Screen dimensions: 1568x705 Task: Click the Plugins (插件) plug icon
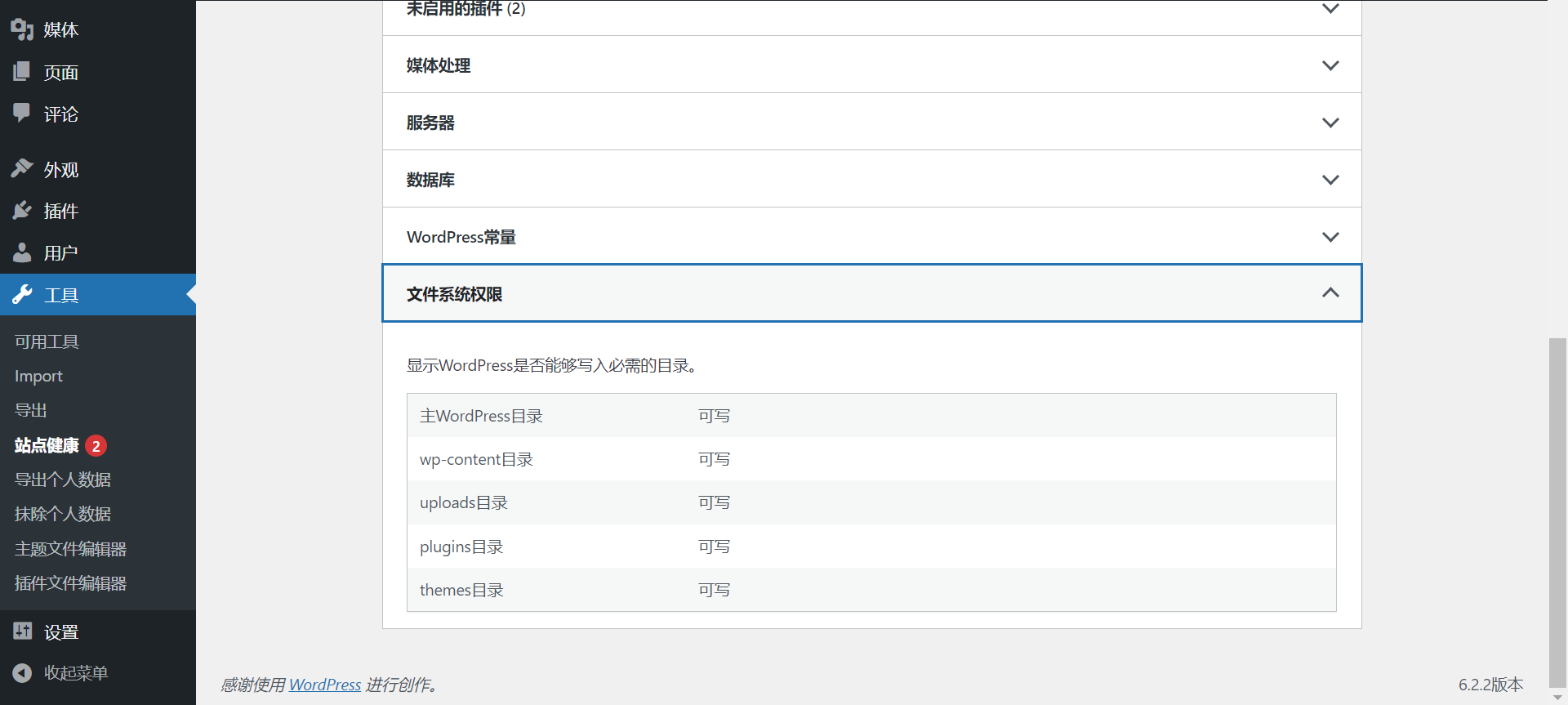[22, 211]
